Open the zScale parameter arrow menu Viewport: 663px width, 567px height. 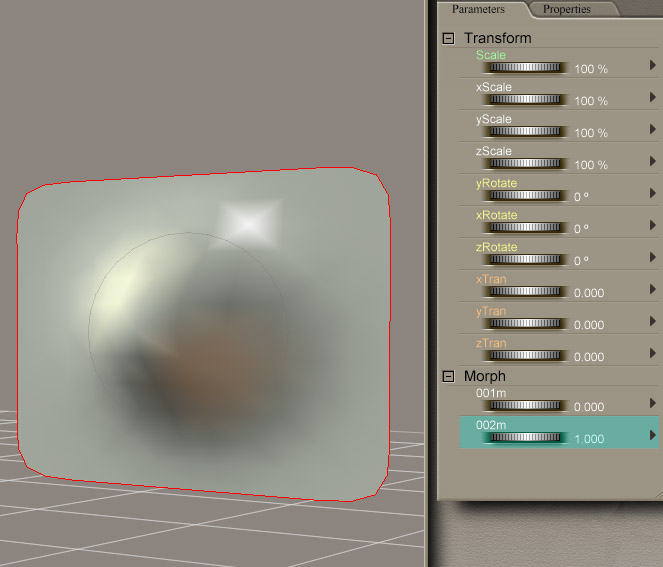pyautogui.click(x=652, y=161)
